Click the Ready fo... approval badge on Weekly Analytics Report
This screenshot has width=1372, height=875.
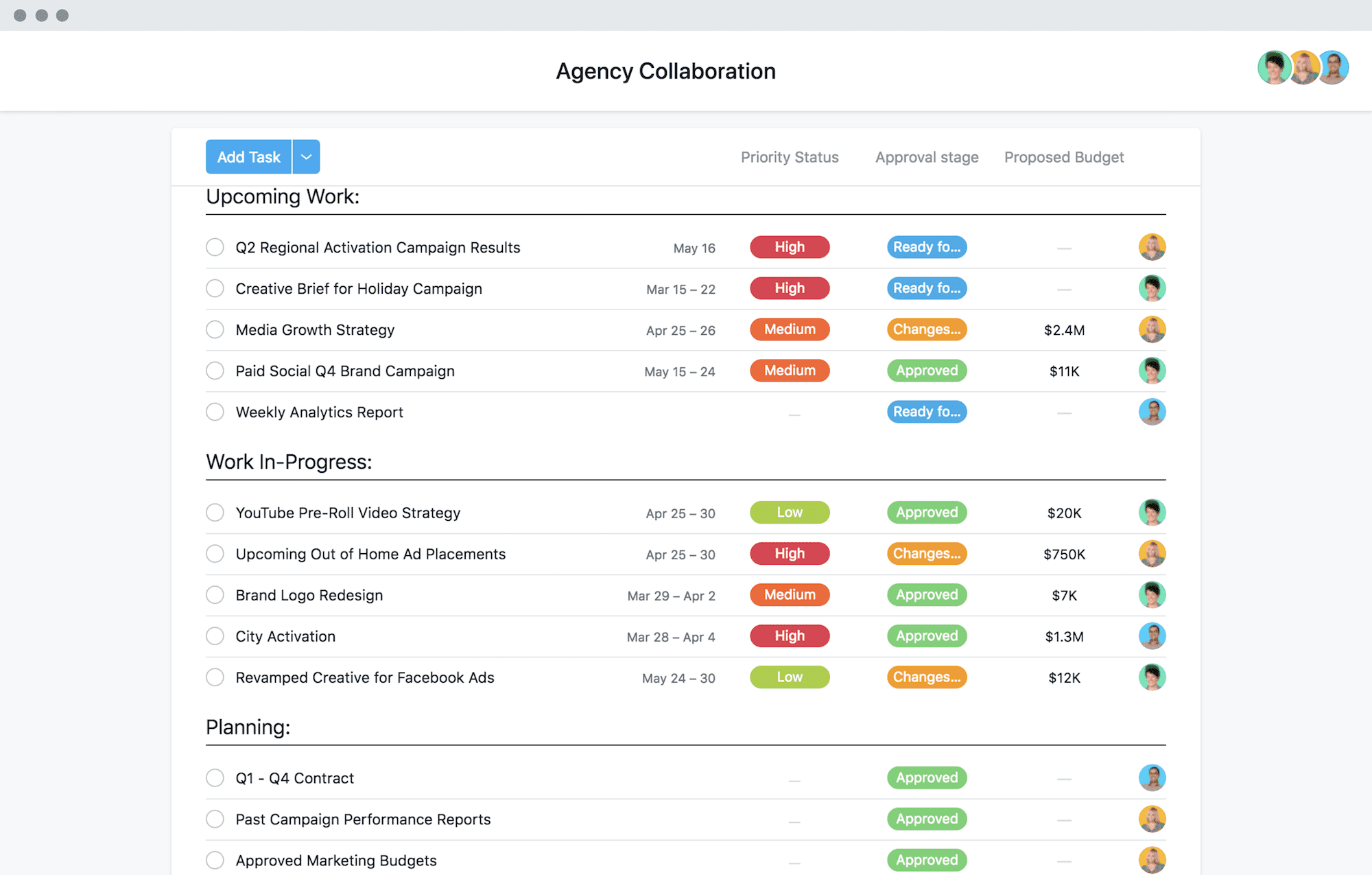924,411
